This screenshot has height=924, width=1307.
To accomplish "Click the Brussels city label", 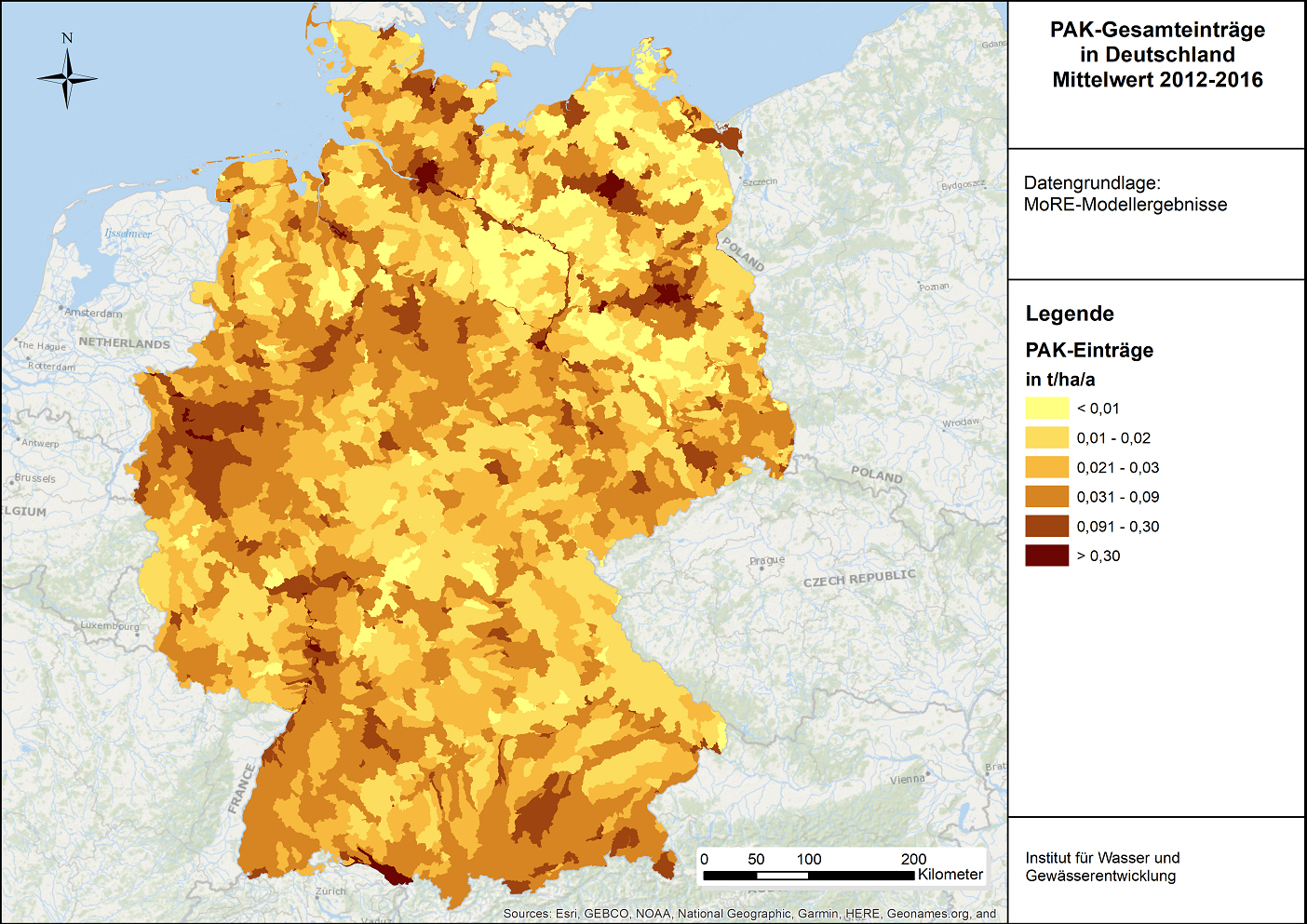I will tap(35, 478).
